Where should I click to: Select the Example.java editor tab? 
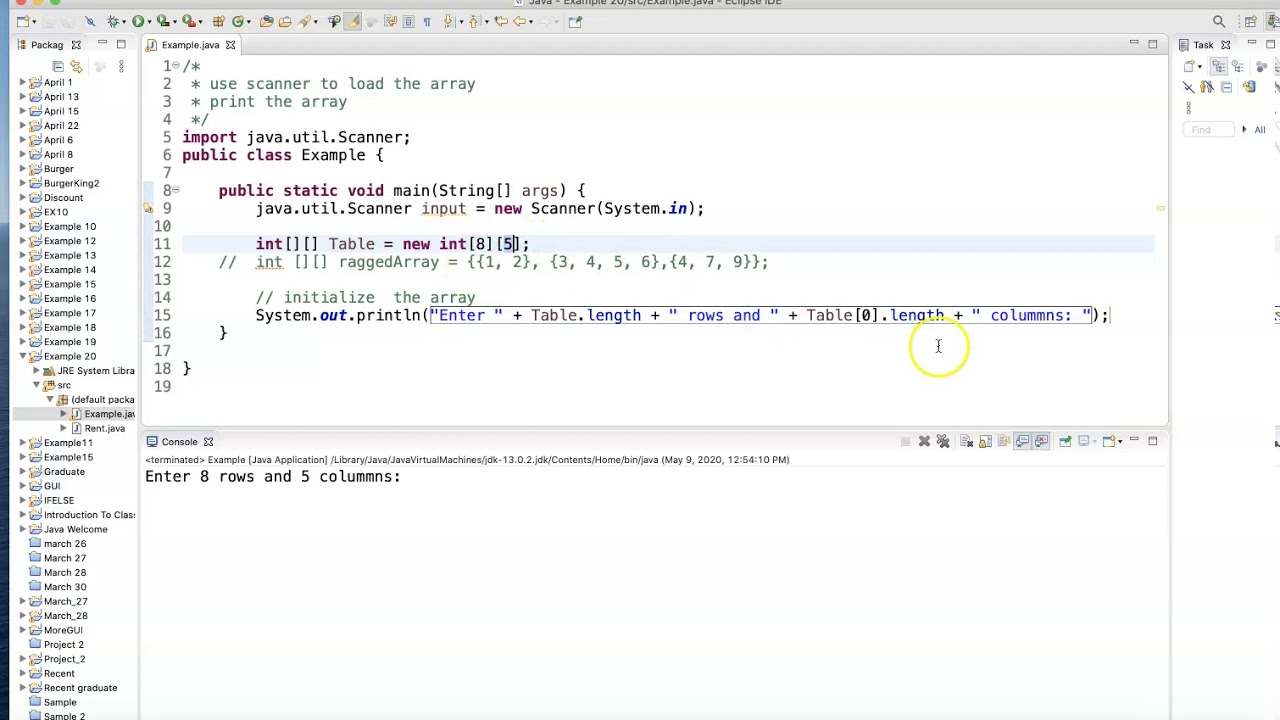tap(190, 45)
